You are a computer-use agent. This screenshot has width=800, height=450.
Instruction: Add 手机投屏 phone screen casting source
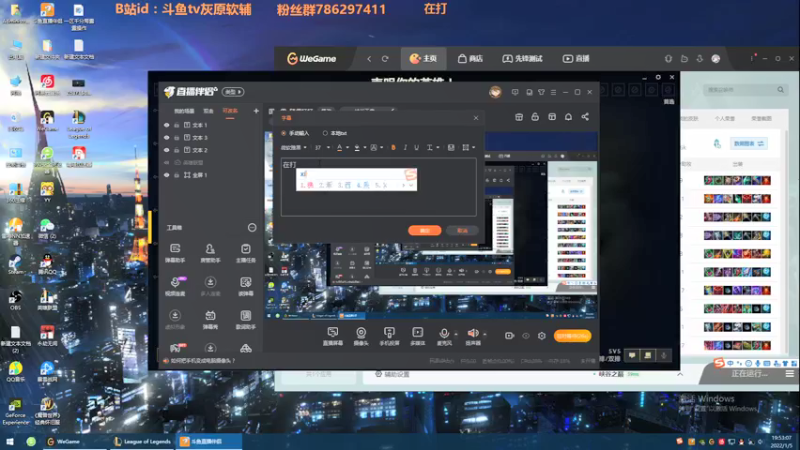point(389,337)
